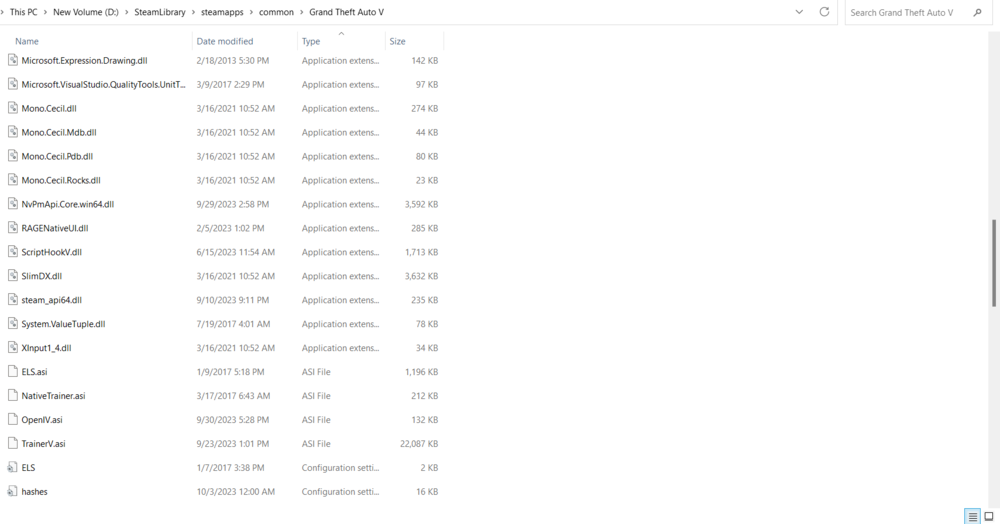Select the file System.ValueTuple.dll
Screen dimensions: 1000x524
[x=63, y=324]
